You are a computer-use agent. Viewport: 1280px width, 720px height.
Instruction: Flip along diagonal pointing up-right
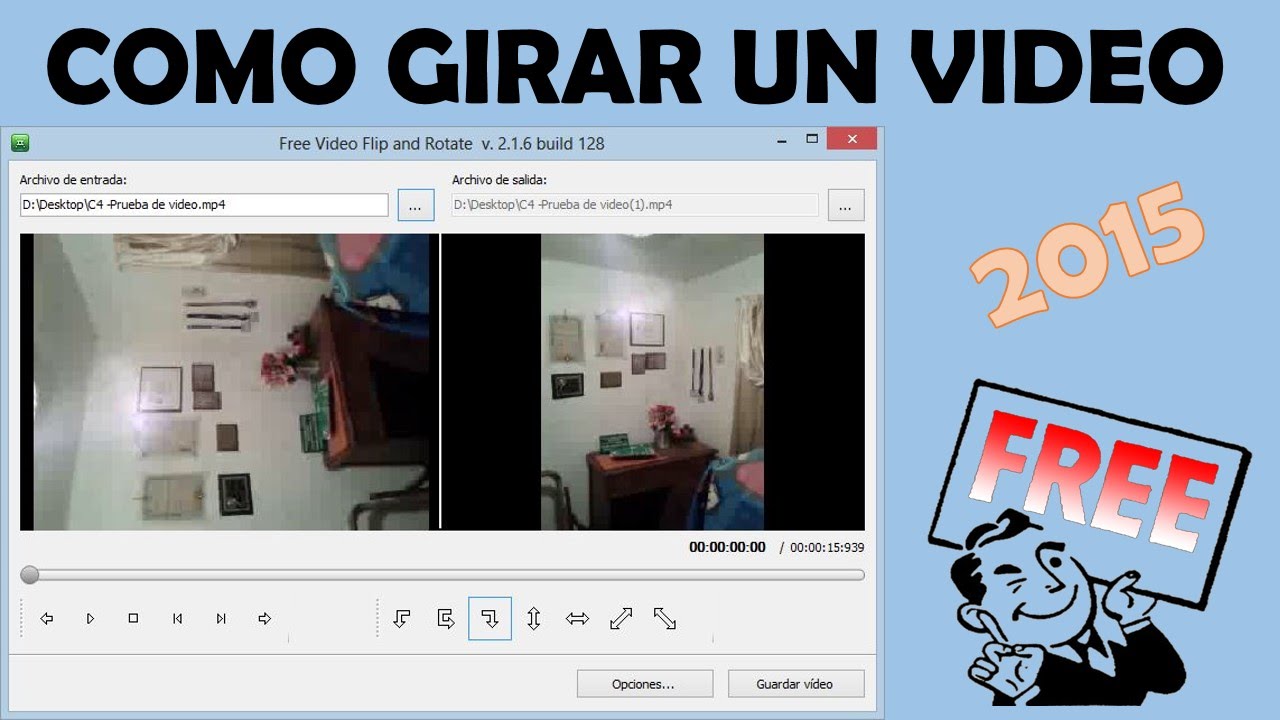[621, 619]
